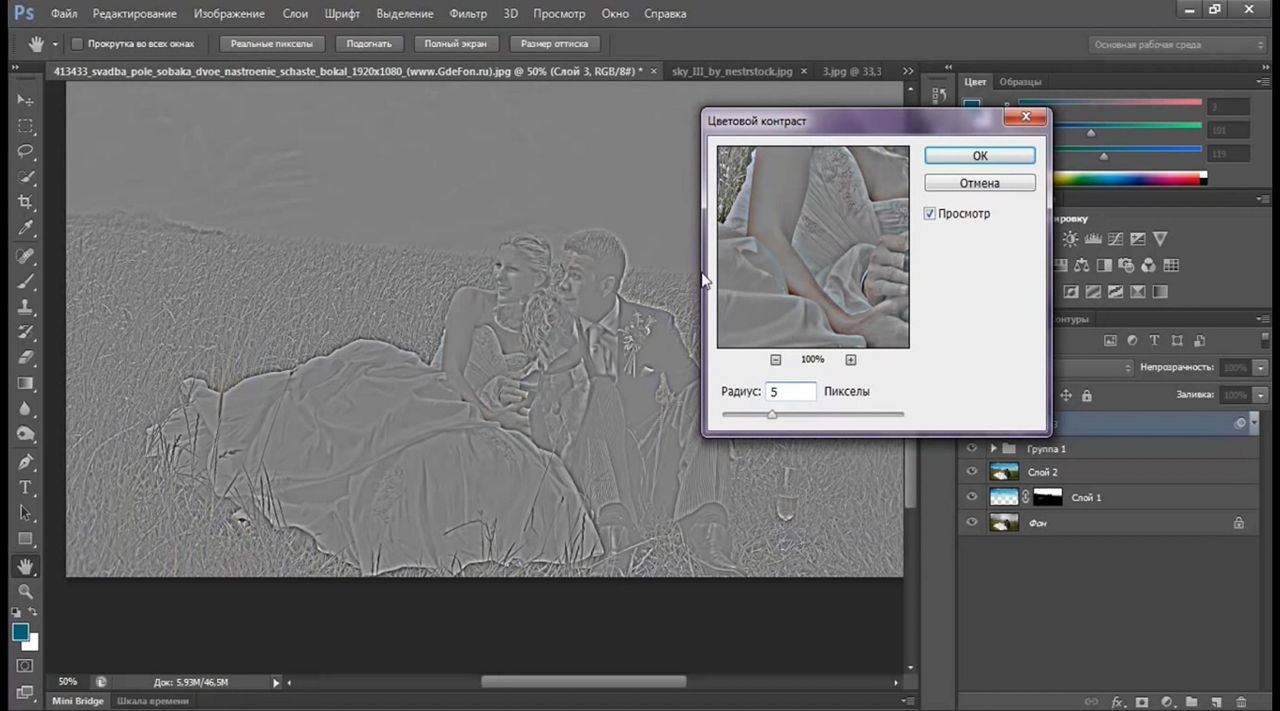This screenshot has height=711, width=1280.
Task: Add Brightness/Contrast adjustment icon
Action: [1071, 239]
